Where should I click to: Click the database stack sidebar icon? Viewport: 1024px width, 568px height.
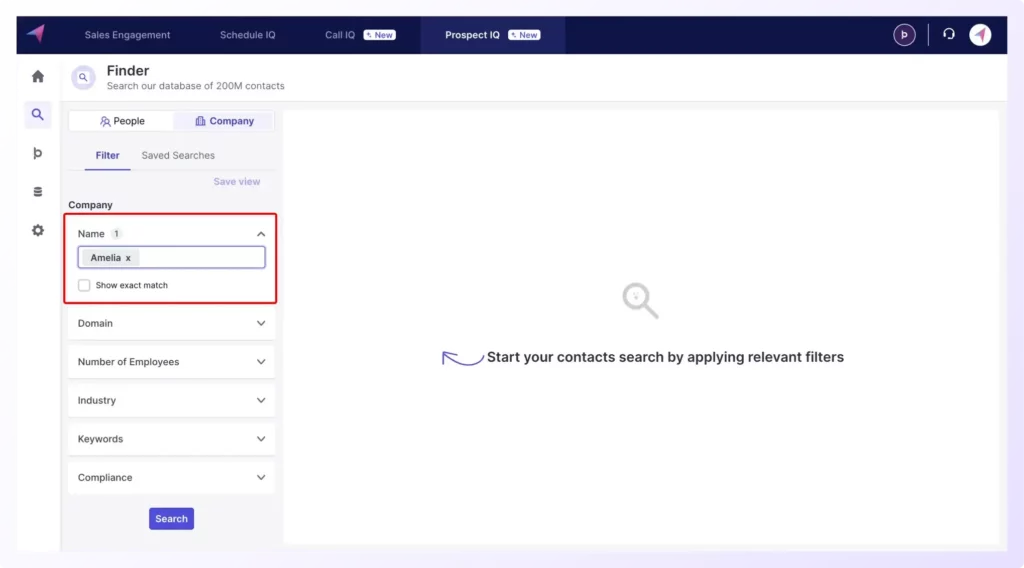coord(38,192)
